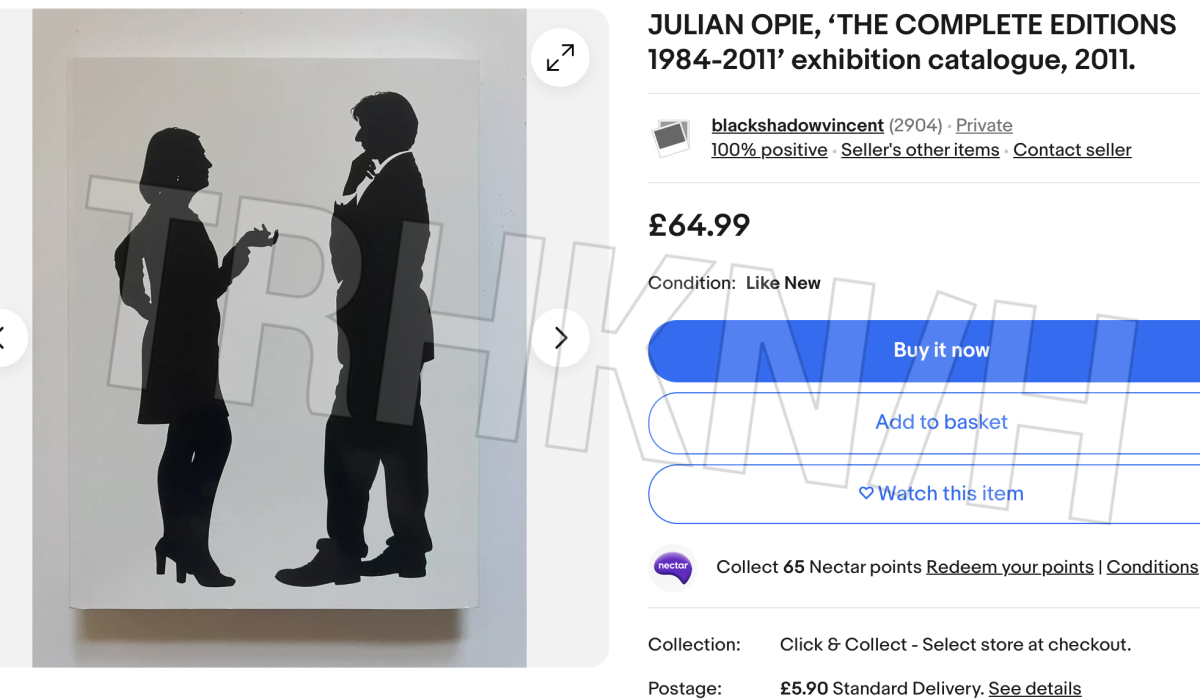Click Contact seller link
The width and height of the screenshot is (1200, 700).
point(1072,150)
